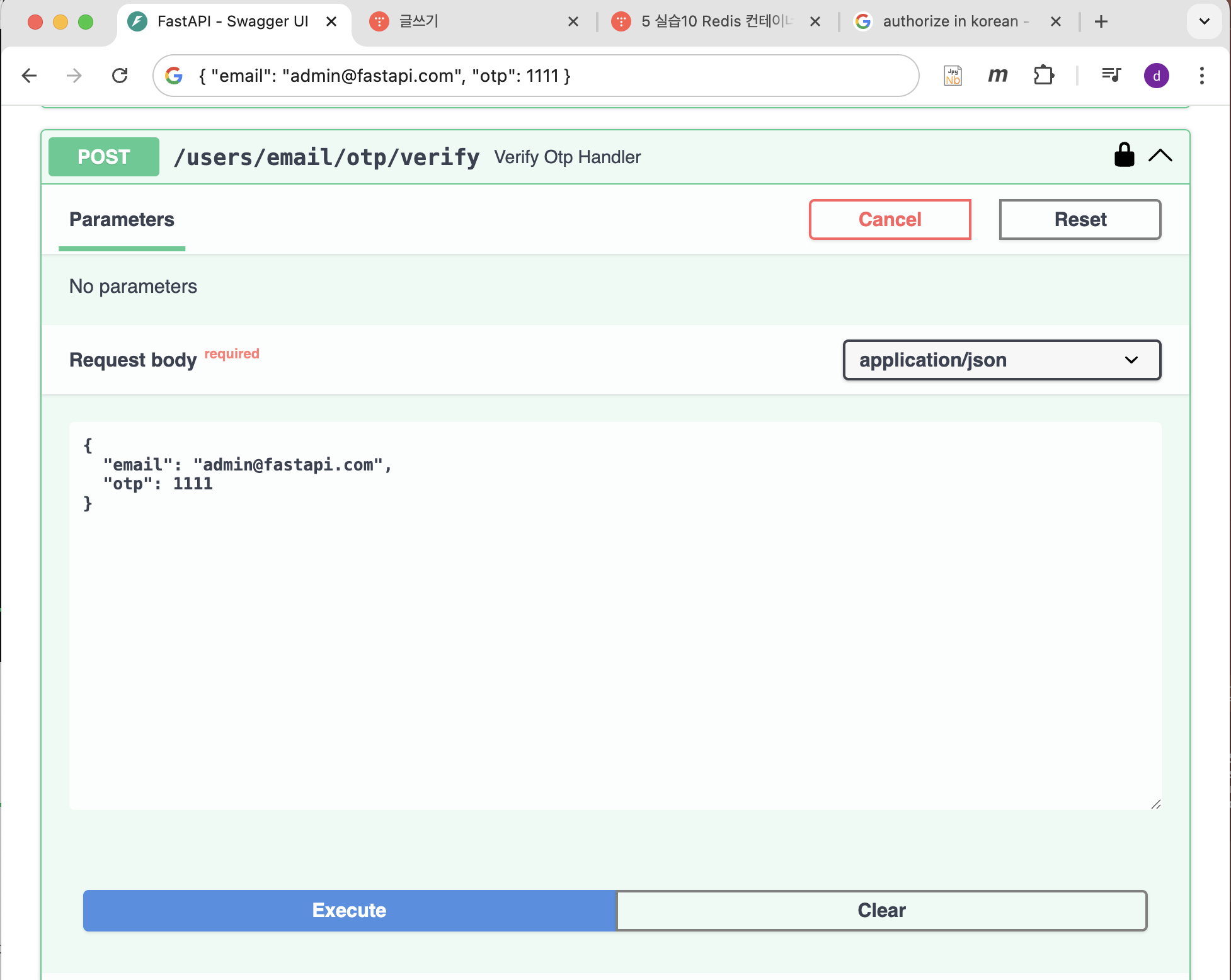1231x980 pixels.
Task: Click the purple profile avatar icon
Action: click(x=1156, y=76)
